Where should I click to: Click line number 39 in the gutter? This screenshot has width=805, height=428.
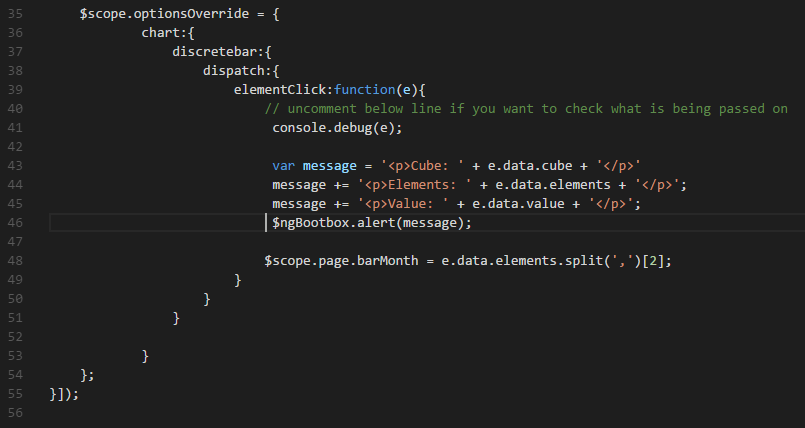click(14, 89)
